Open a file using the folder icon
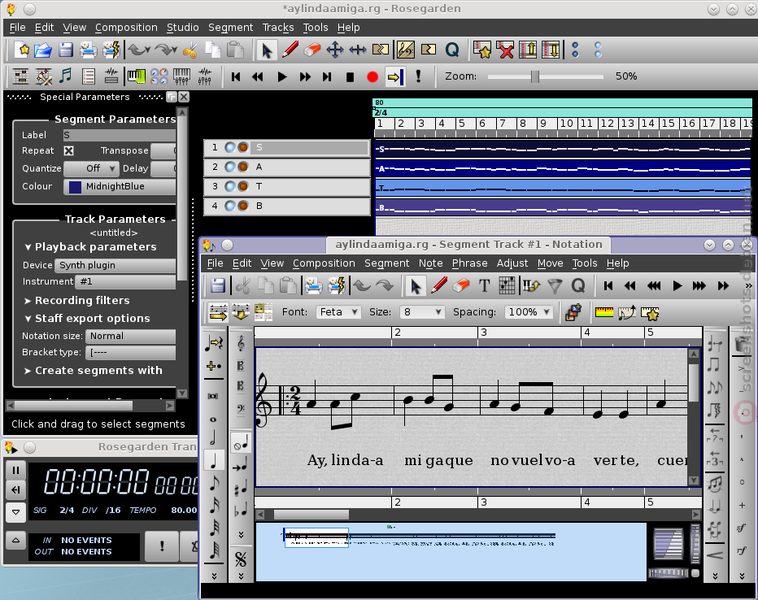 [43, 50]
